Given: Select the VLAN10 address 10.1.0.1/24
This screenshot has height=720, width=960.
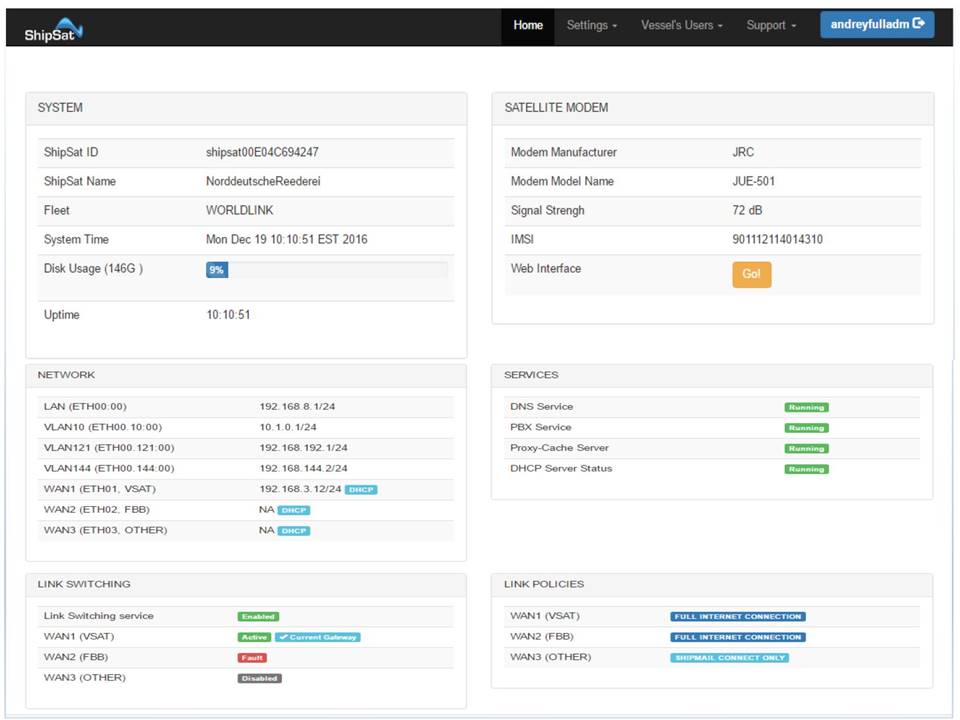Looking at the screenshot, I should click(x=288, y=427).
